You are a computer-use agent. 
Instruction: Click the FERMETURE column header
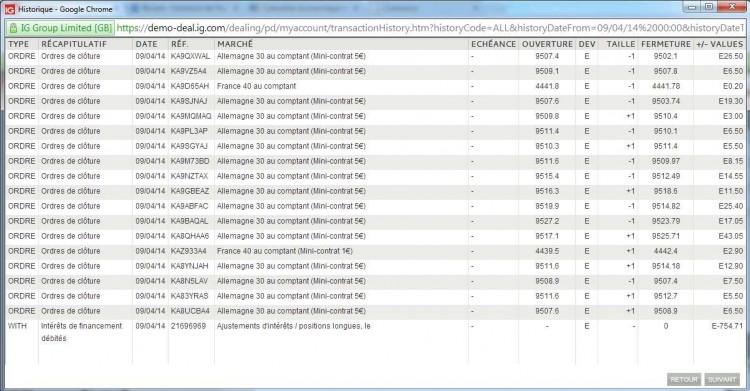click(666, 44)
